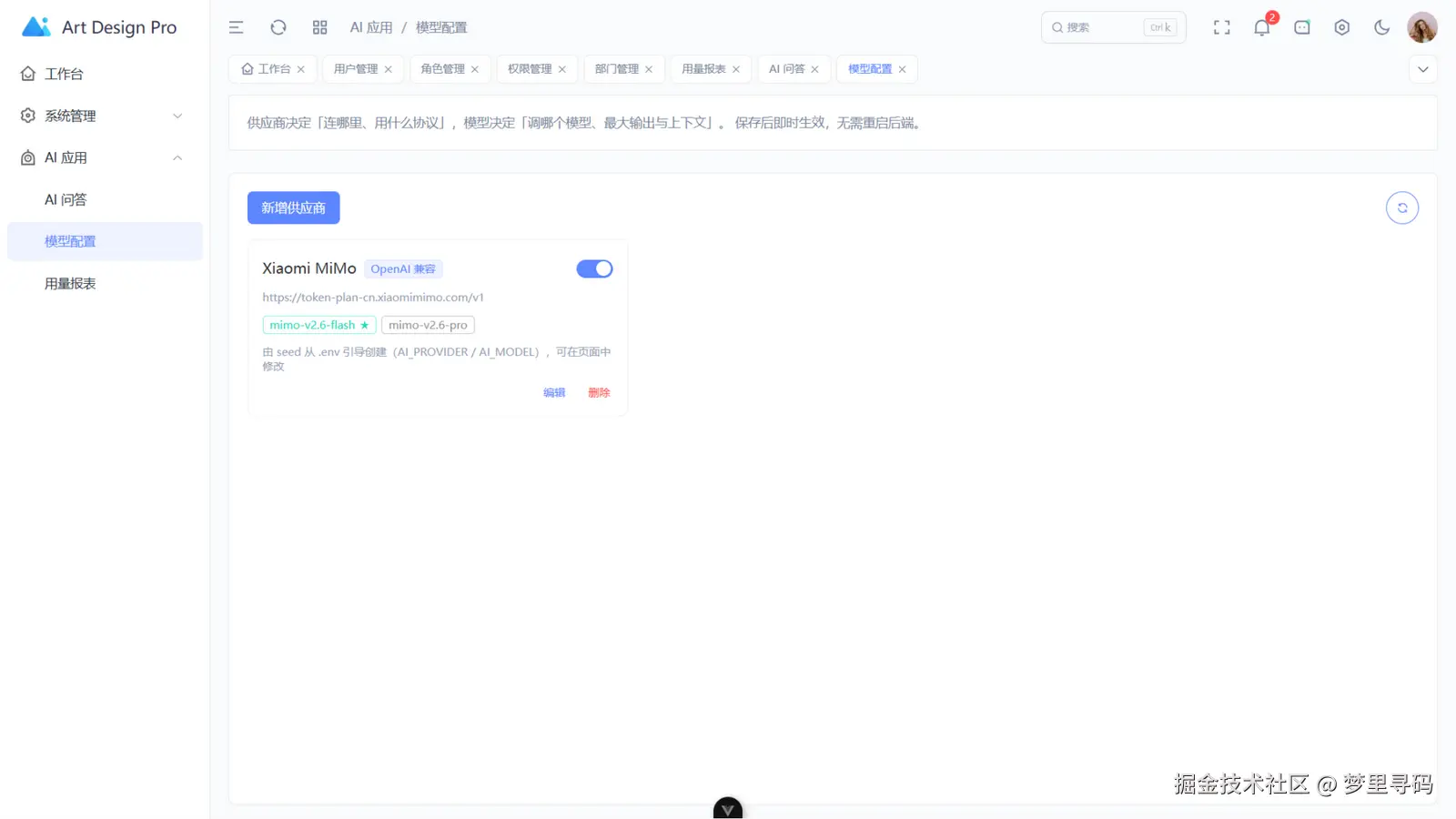Open the quick apps grid icon

tap(319, 27)
